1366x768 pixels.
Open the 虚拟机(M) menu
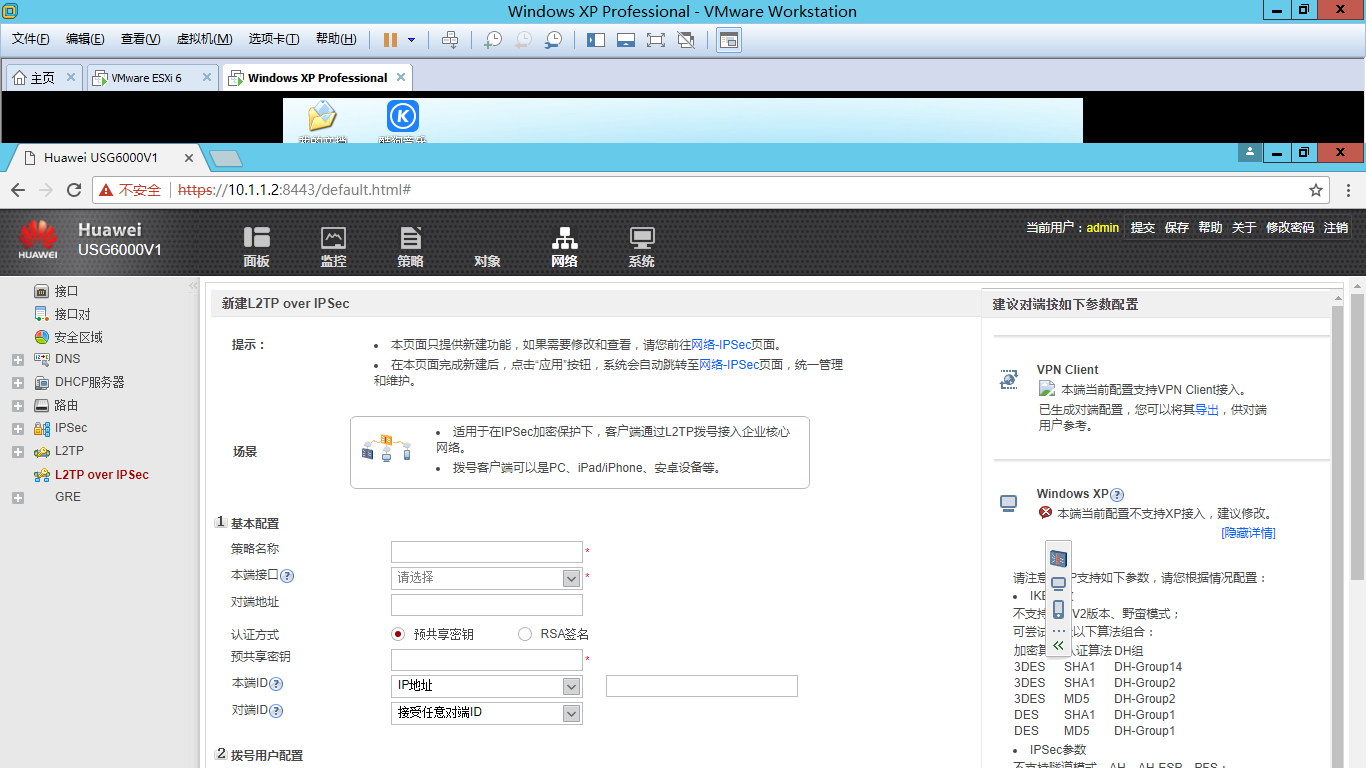[204, 39]
